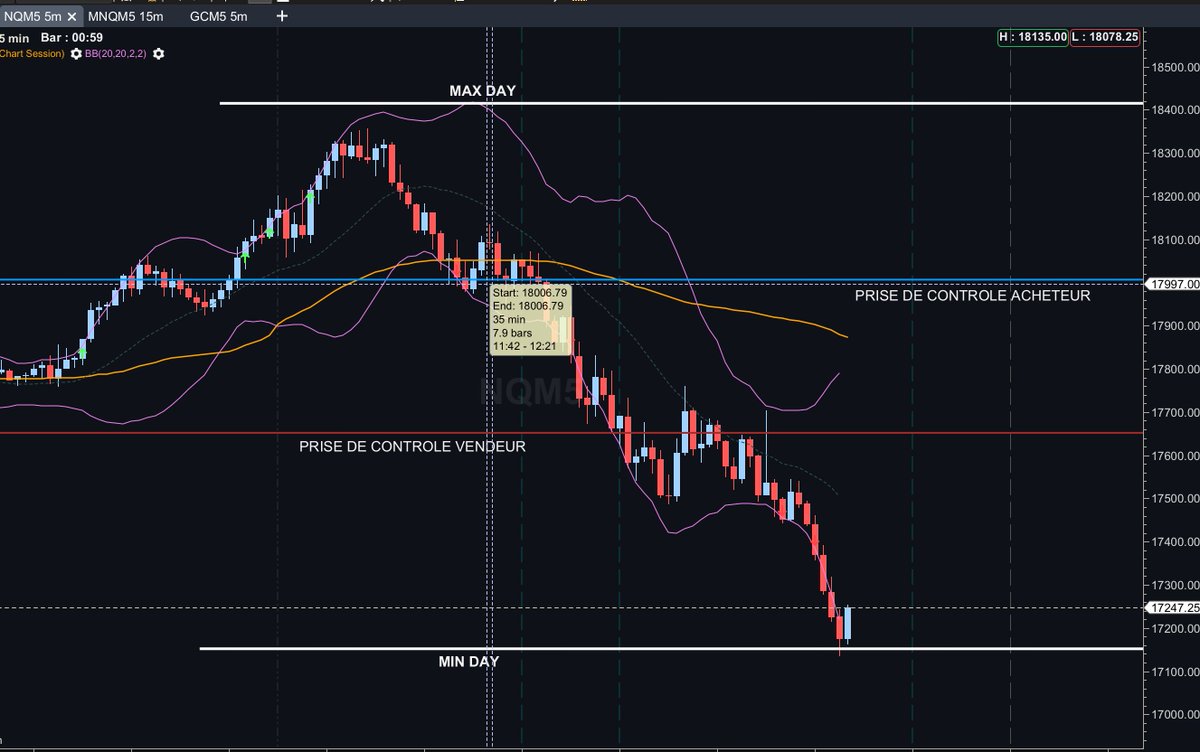Click the measurement tooltip showing 7.9 bars
This screenshot has width=1200, height=752.
[530, 319]
